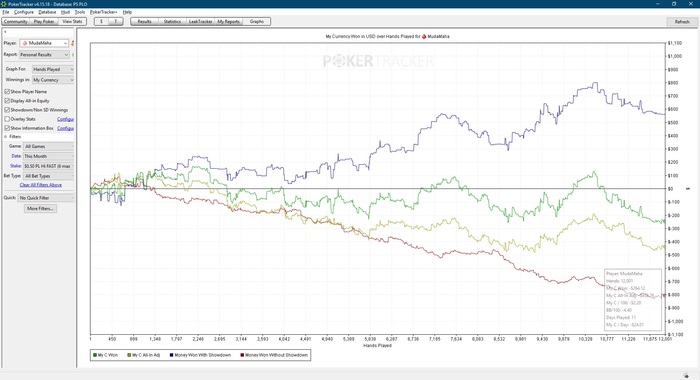Switch to the View Stats tab
Screen dimensions: 700x380
click(72, 21)
